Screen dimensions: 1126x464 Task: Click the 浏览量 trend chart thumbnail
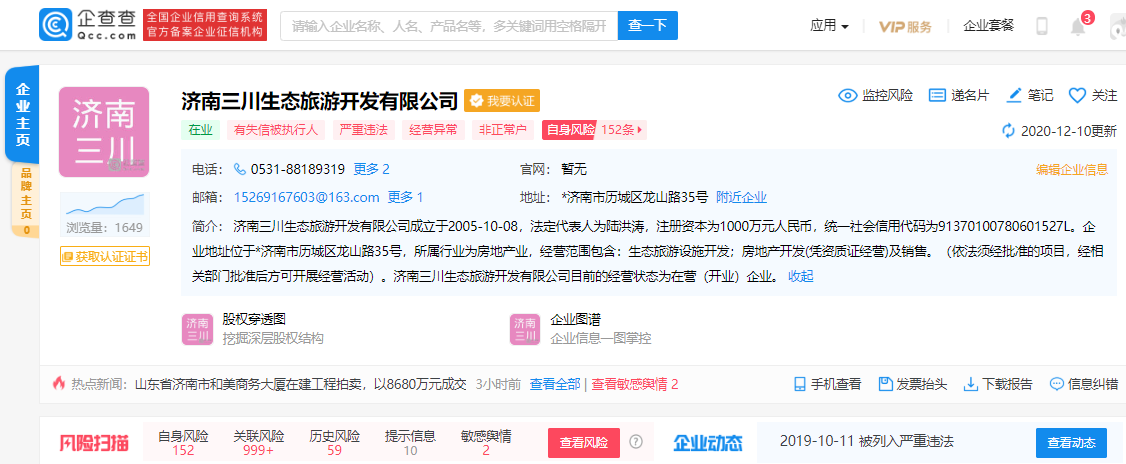click(x=104, y=205)
